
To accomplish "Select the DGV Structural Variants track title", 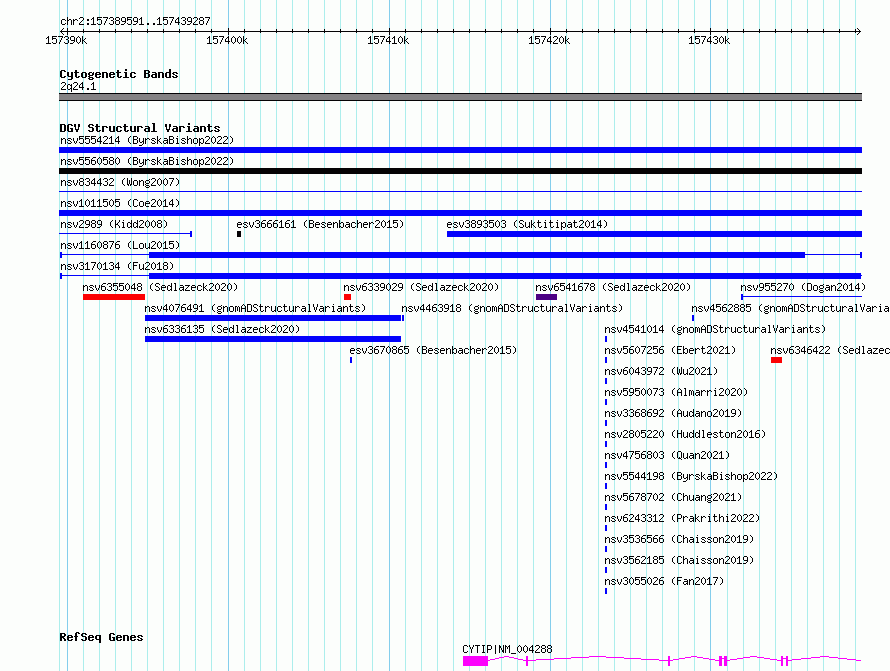I will click(140, 128).
